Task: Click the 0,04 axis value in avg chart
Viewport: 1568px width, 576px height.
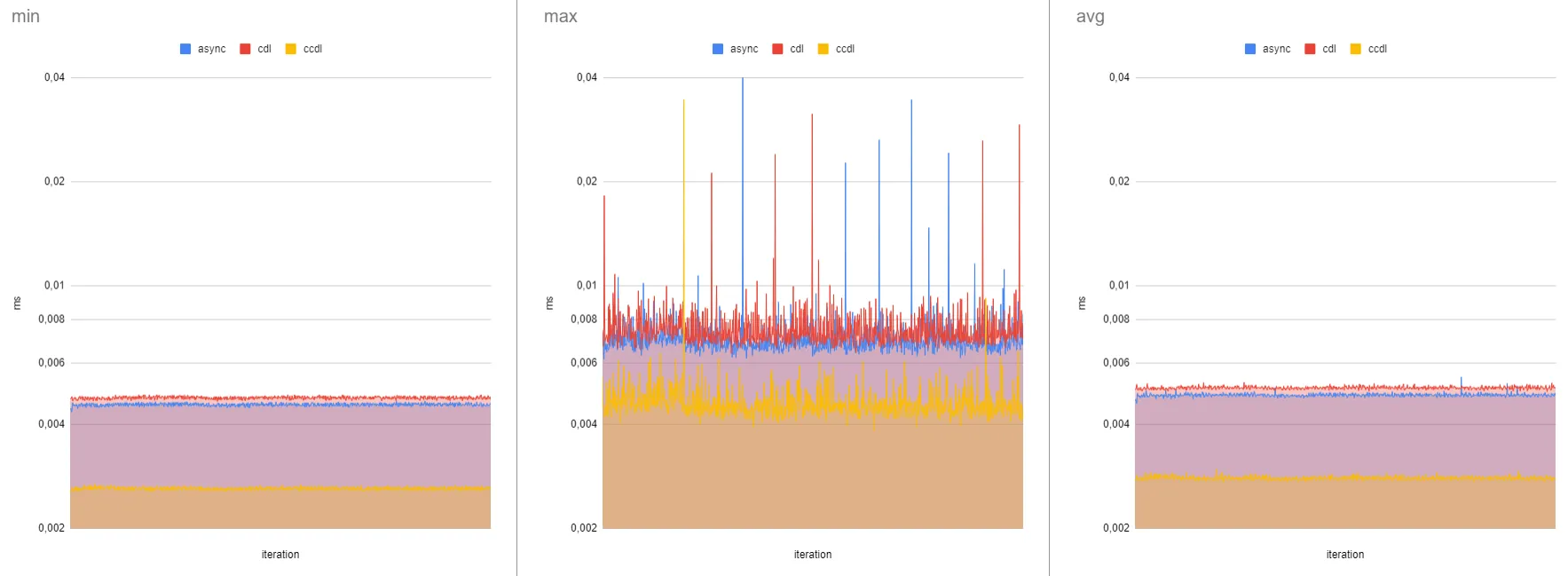Action: [1119, 78]
